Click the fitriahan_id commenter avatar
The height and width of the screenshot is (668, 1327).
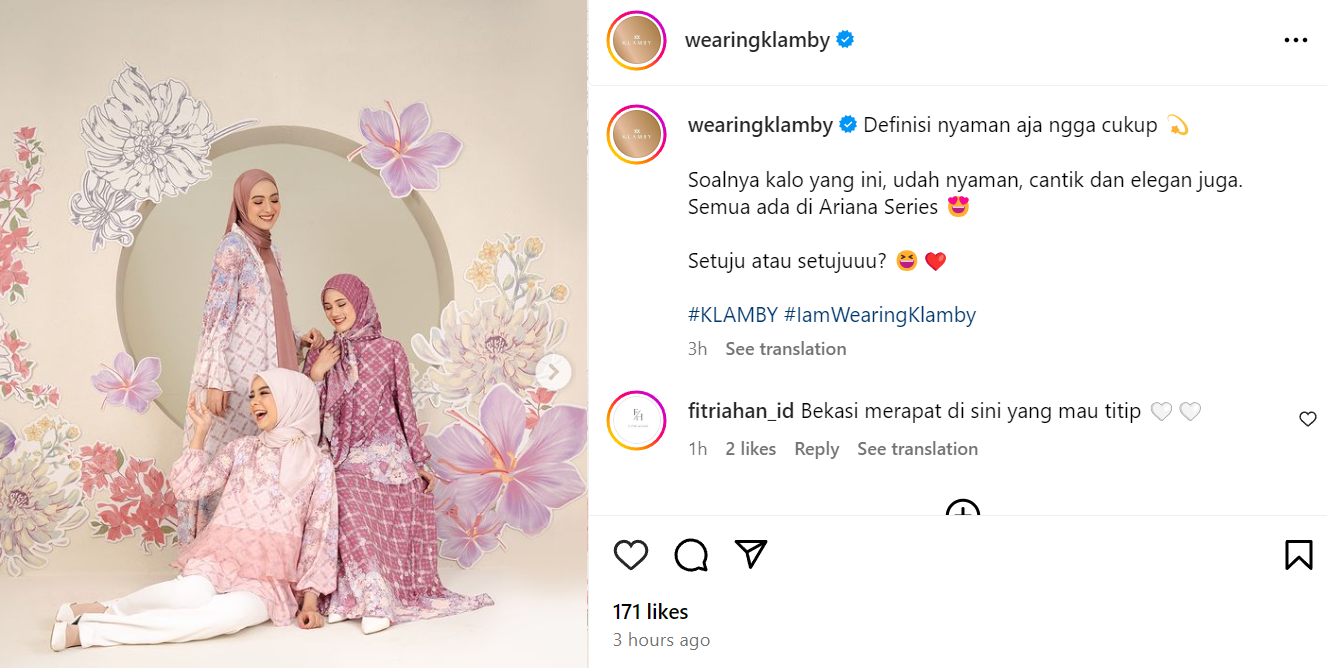tap(636, 420)
